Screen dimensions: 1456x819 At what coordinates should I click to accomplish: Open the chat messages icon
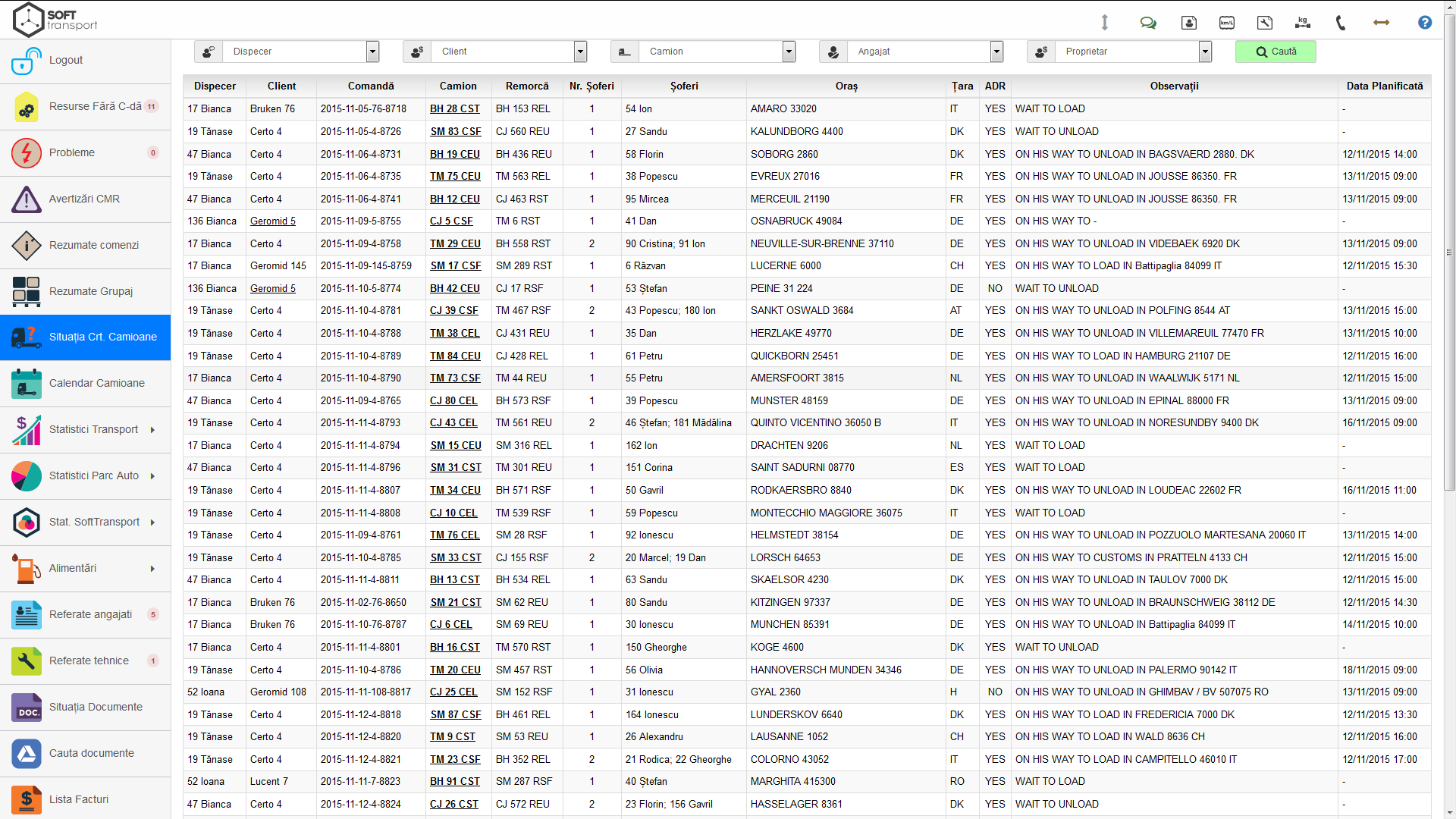[1148, 23]
